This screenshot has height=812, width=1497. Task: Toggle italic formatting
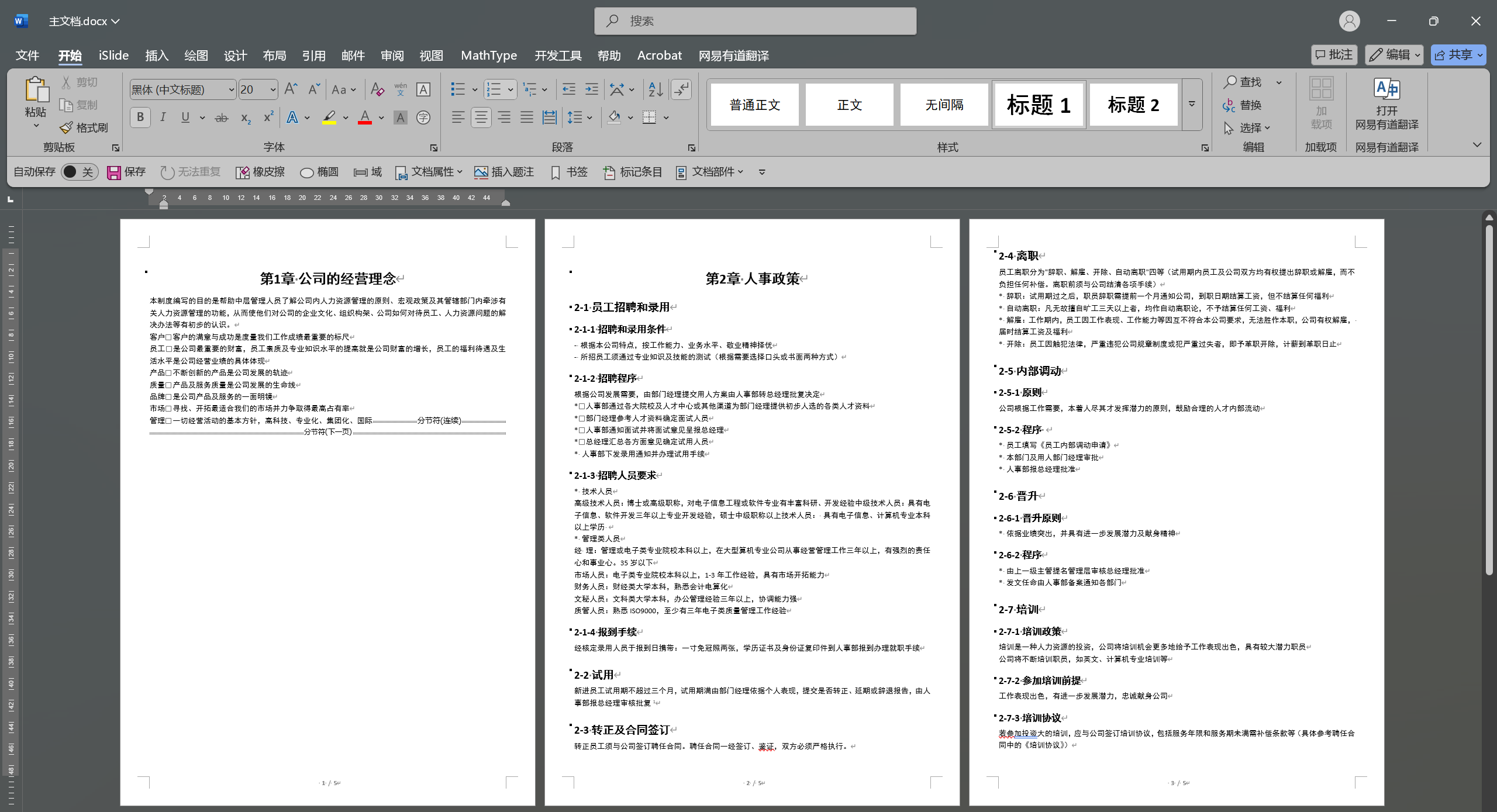163,118
